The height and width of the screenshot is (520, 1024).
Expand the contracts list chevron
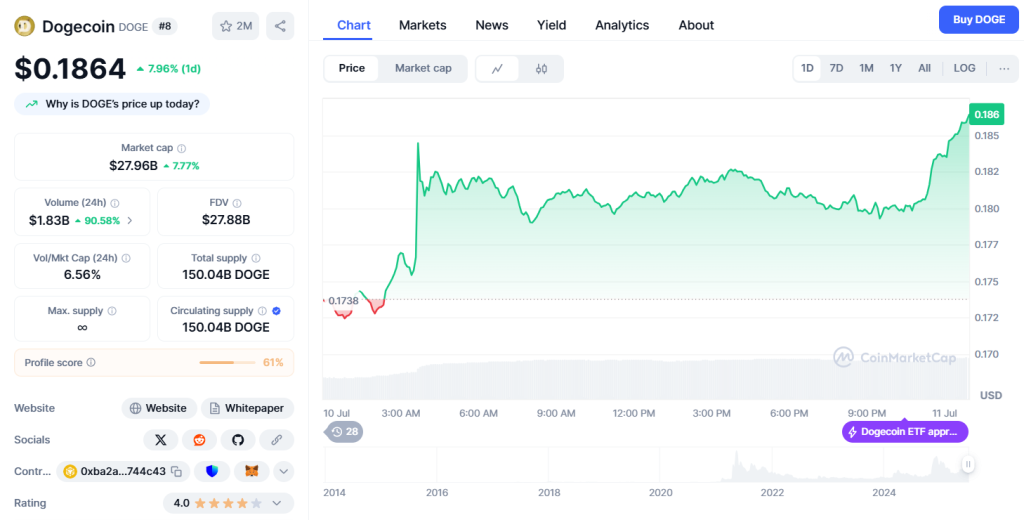pos(284,471)
